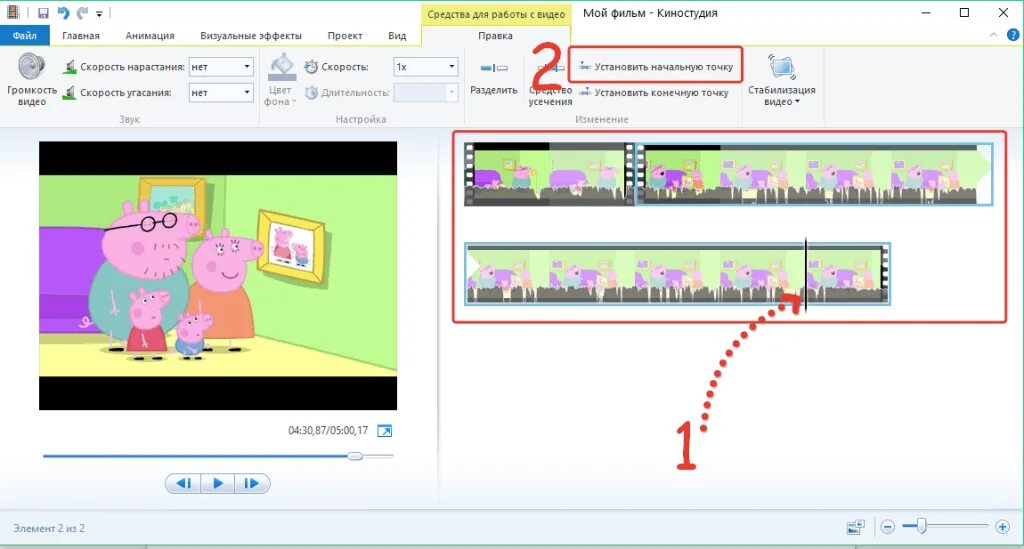Open the Длительность combo box
1024x549 pixels.
(425, 93)
